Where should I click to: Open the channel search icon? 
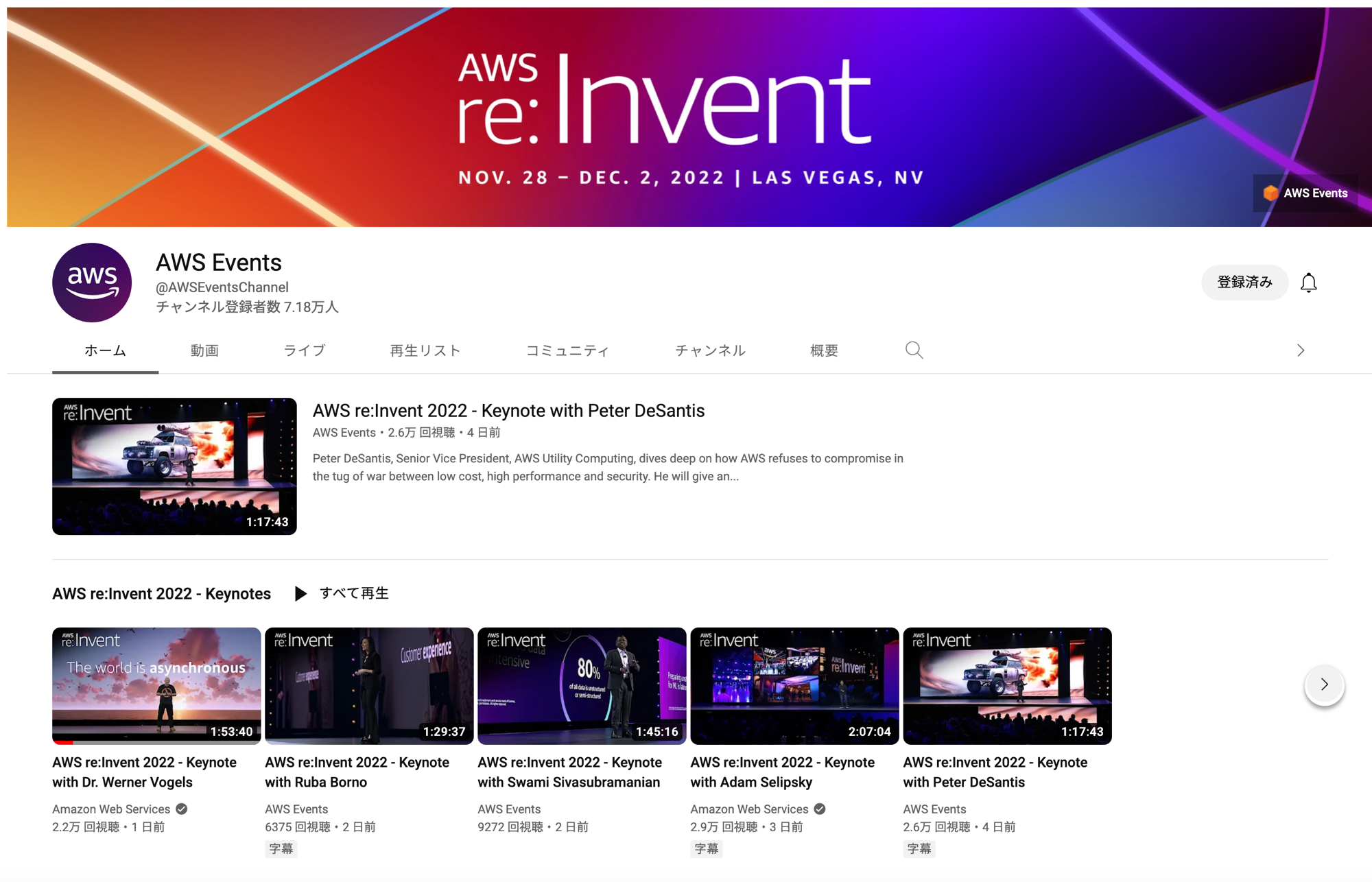tap(914, 350)
